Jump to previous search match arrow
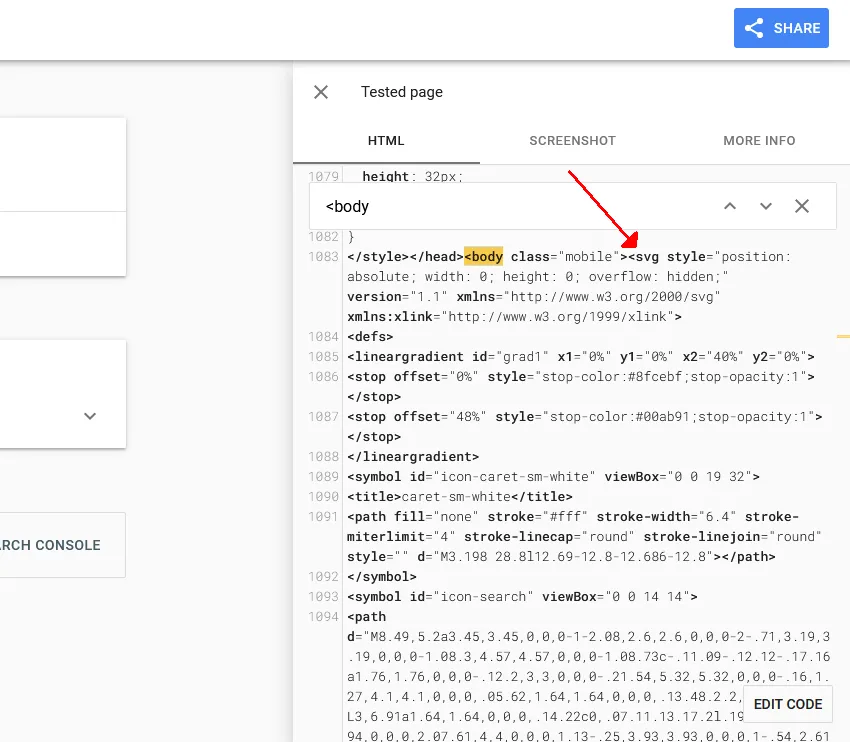The width and height of the screenshot is (850, 742). tap(730, 206)
